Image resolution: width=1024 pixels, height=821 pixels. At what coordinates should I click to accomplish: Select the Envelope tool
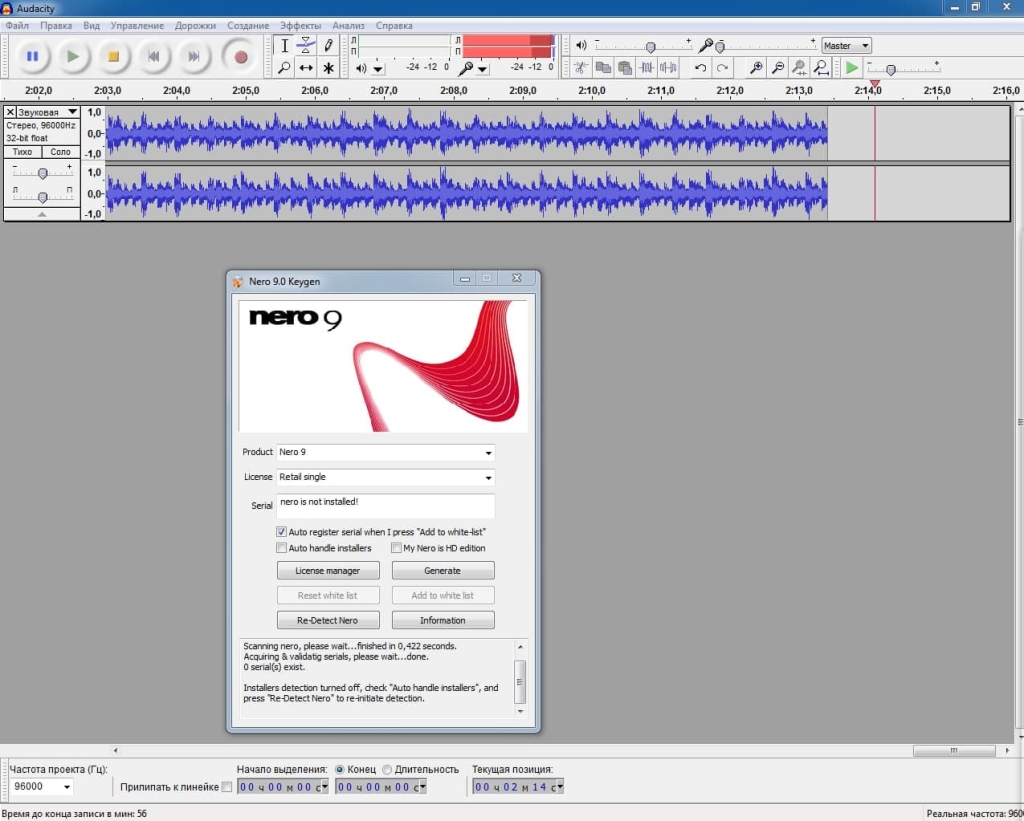306,46
